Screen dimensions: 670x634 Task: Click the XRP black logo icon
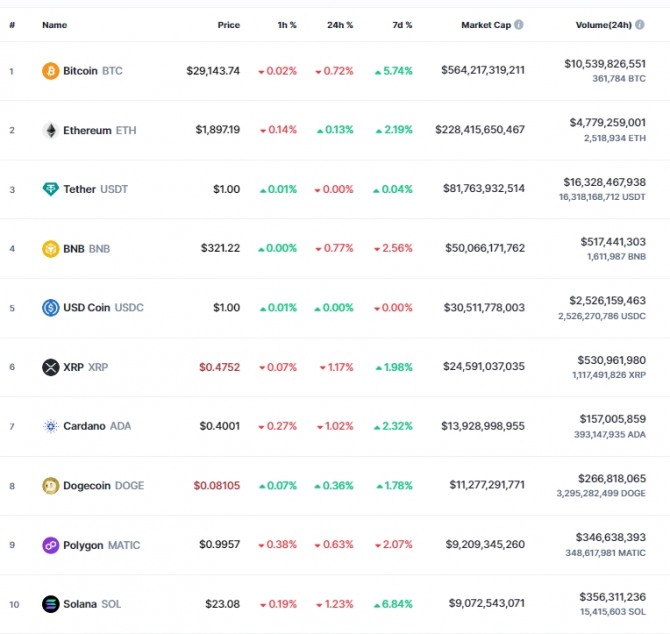50,367
